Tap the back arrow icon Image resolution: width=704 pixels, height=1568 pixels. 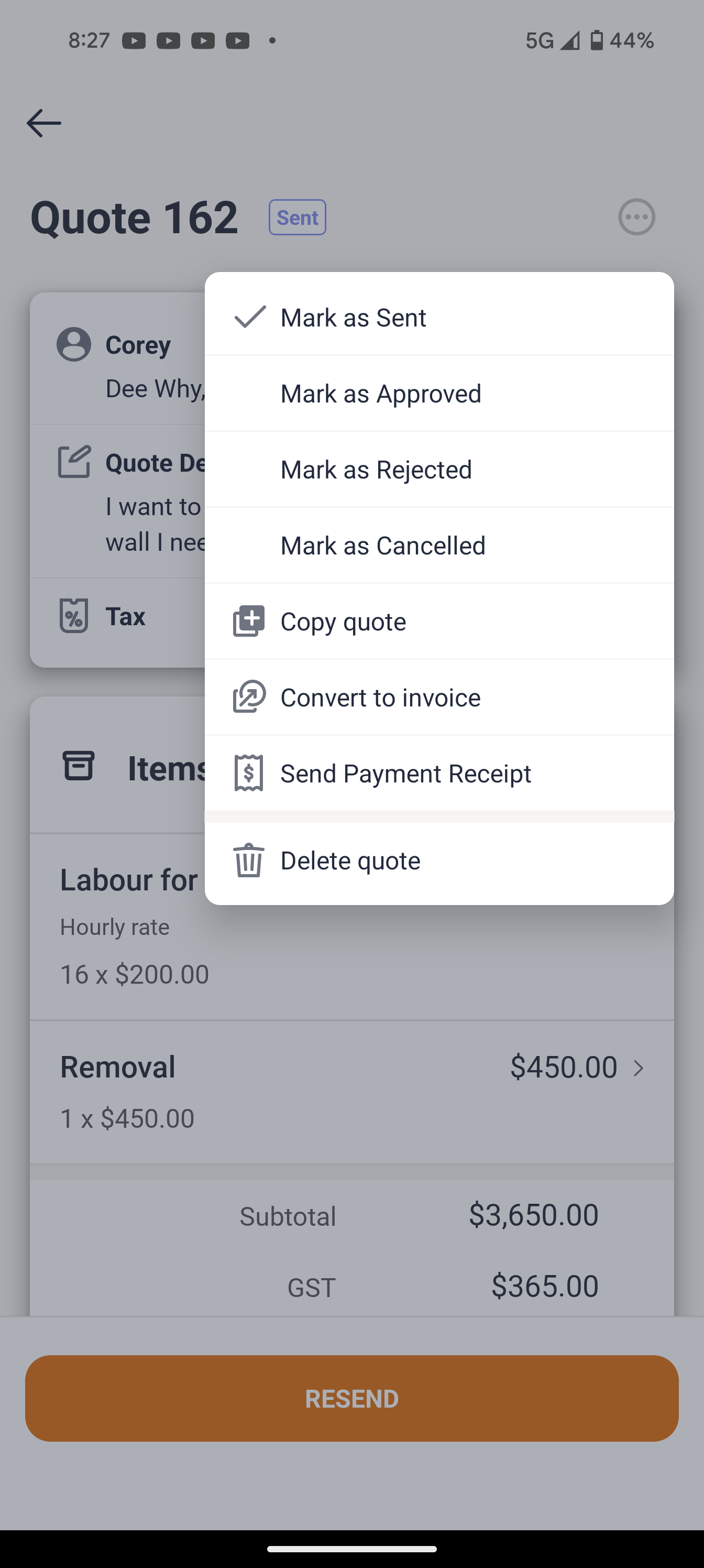pyautogui.click(x=44, y=123)
